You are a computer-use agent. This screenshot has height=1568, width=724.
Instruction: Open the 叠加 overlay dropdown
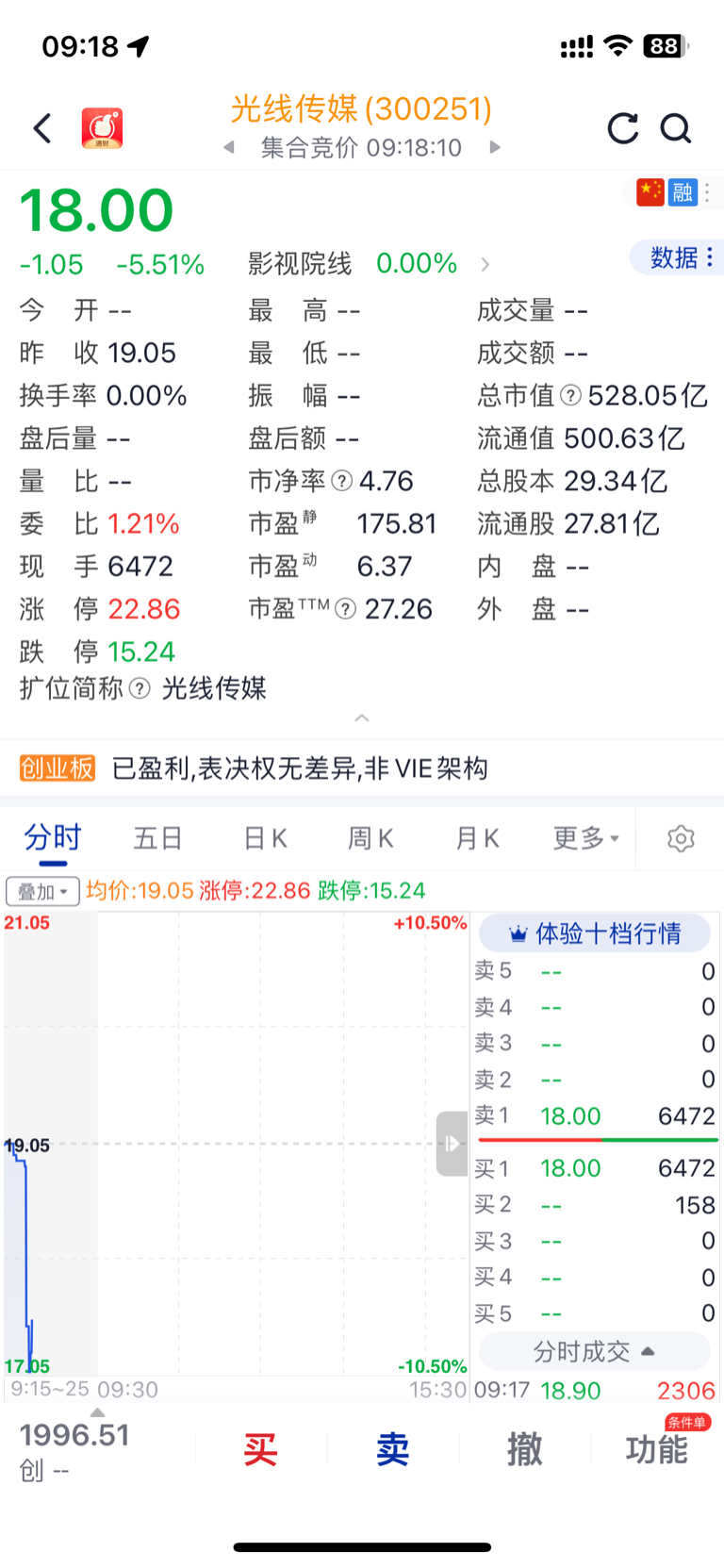[42, 891]
